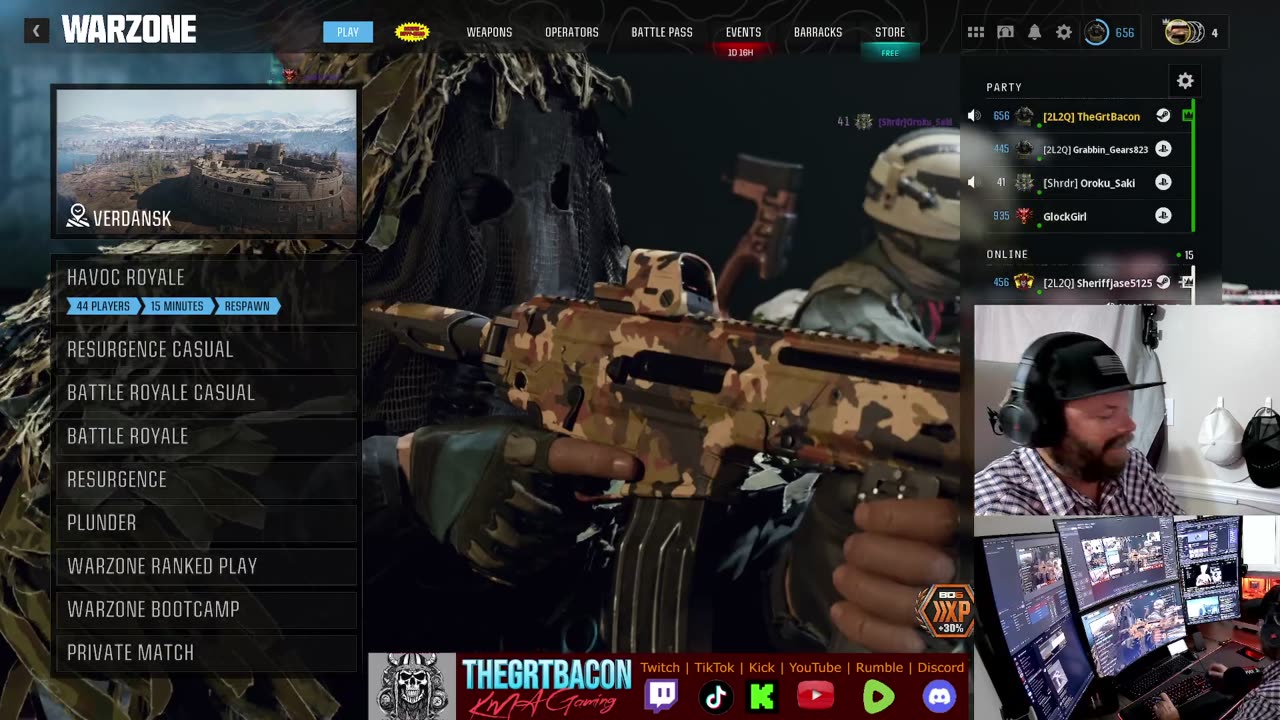Open the BATTLE PASS tab
The height and width of the screenshot is (720, 1280).
(662, 32)
